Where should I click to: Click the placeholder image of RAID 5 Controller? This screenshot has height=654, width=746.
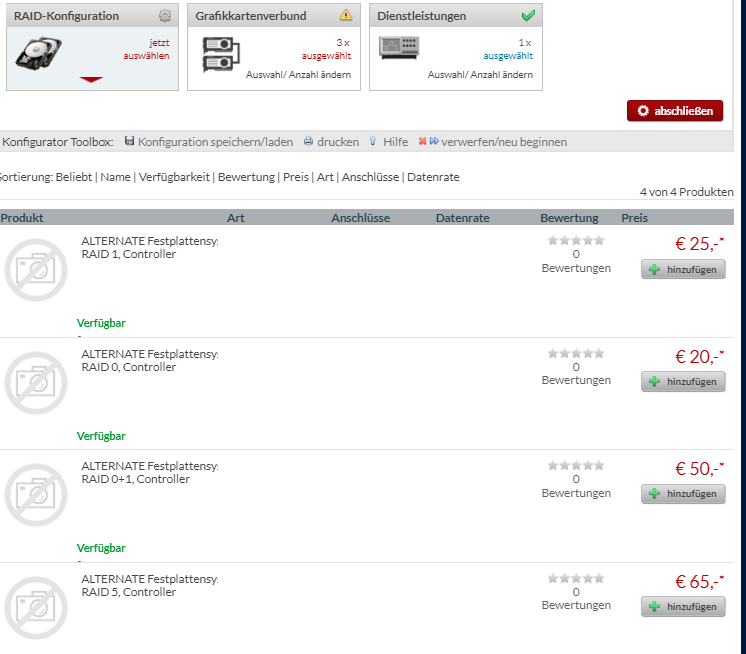coord(36,608)
